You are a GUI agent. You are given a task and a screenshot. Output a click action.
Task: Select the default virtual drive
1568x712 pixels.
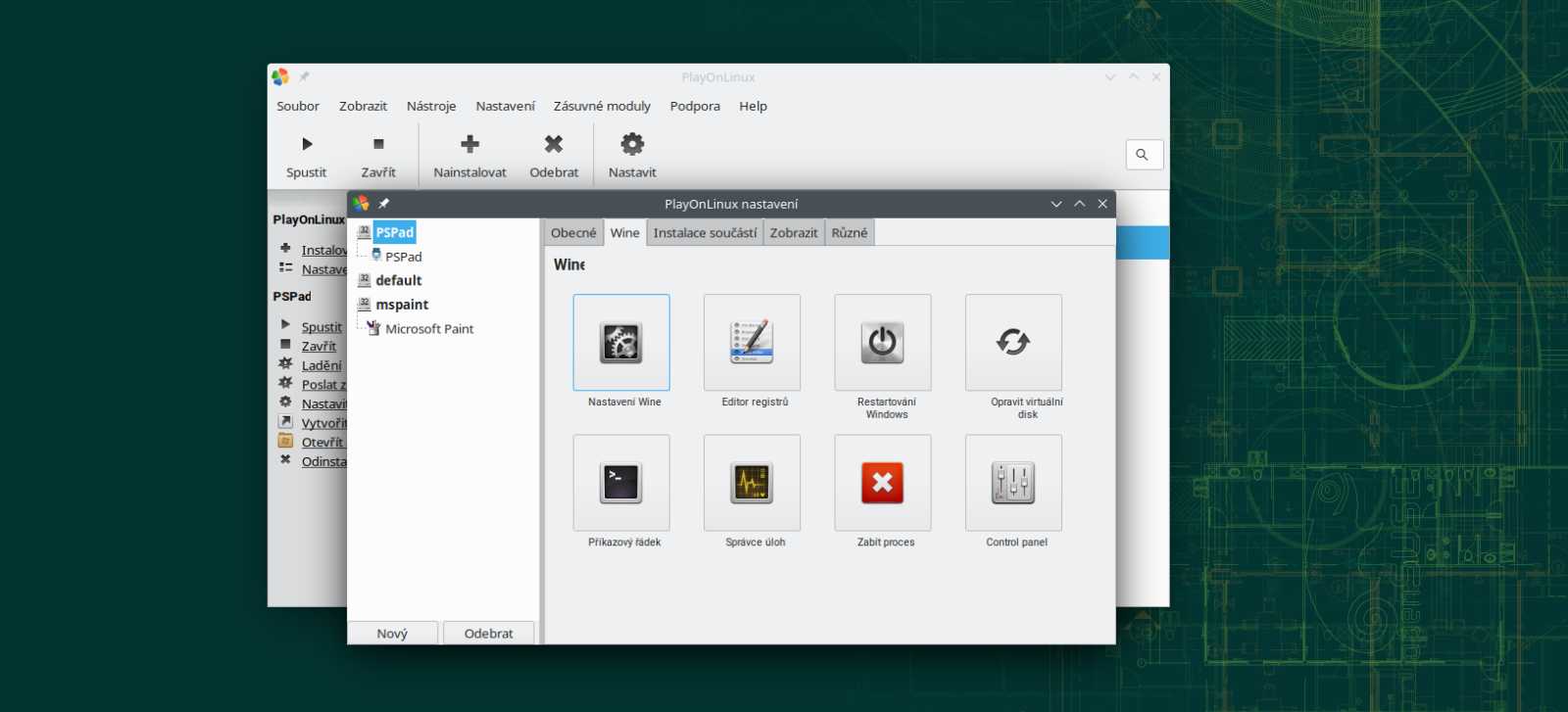click(x=399, y=280)
